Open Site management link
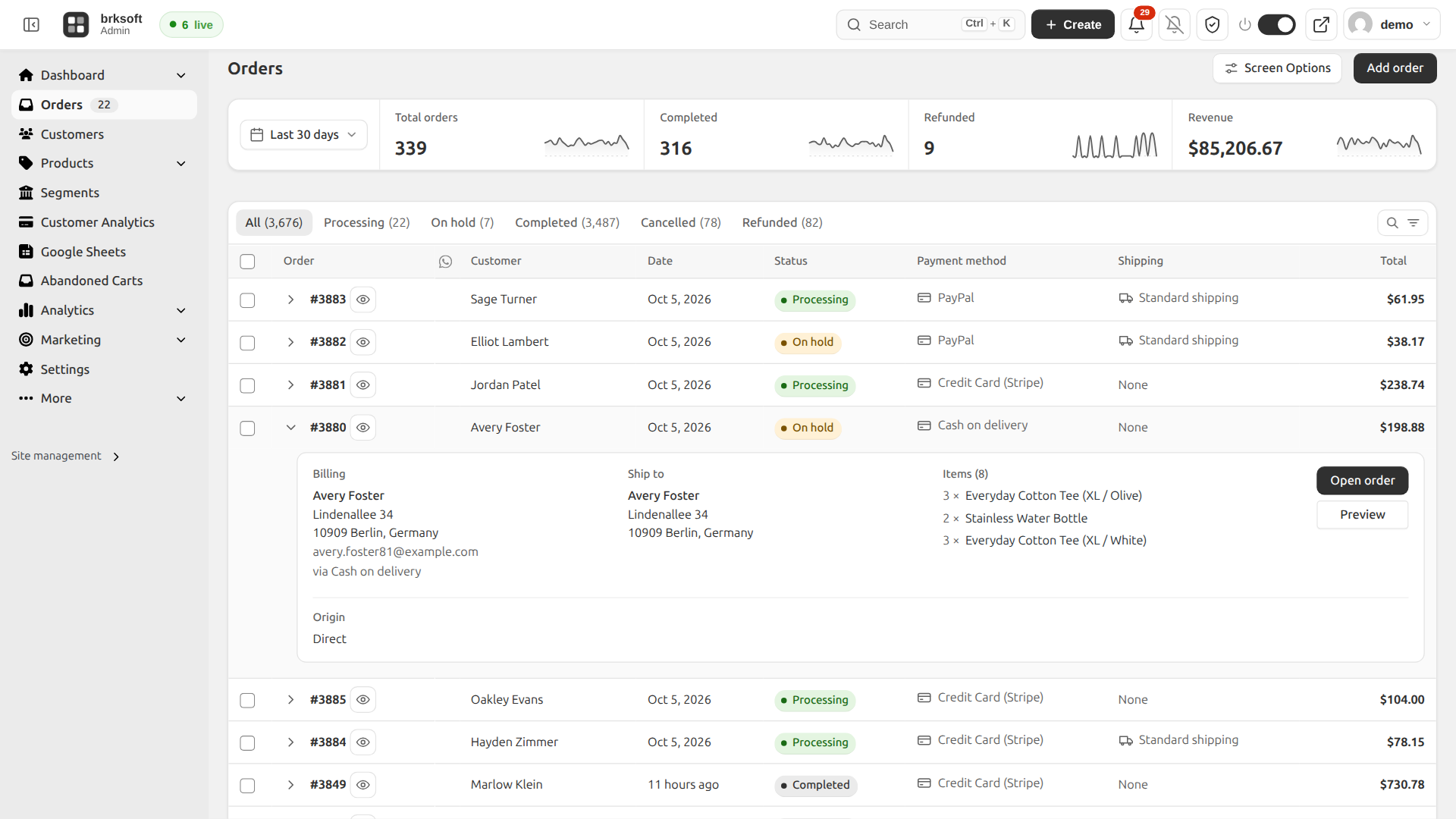The height and width of the screenshot is (819, 1456). [x=65, y=457]
